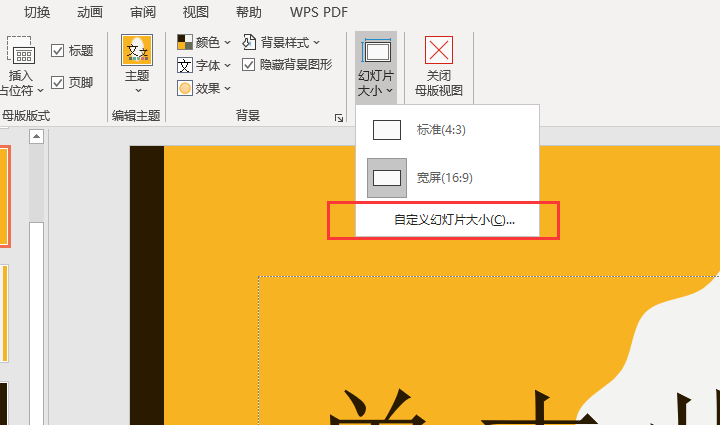Open the 背景 group dialog launcher
The height and width of the screenshot is (425, 720).
pyautogui.click(x=339, y=118)
